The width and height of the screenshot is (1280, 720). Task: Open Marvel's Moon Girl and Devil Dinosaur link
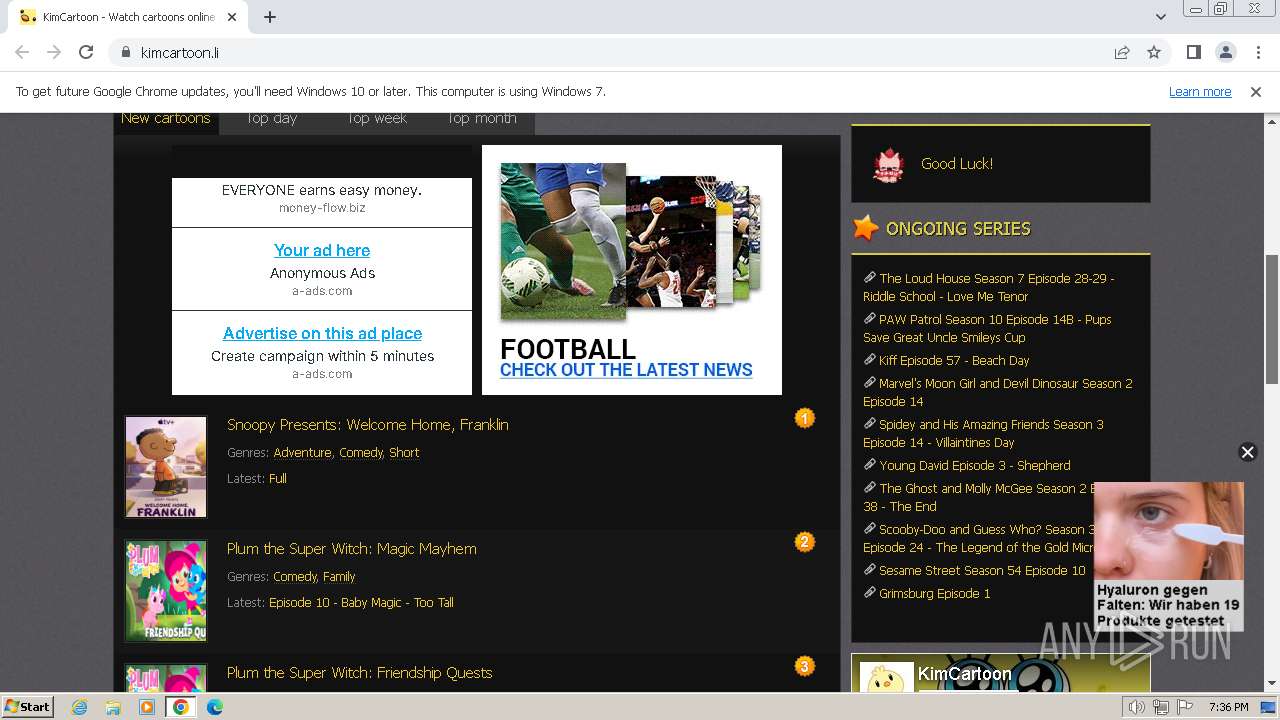pos(998,393)
